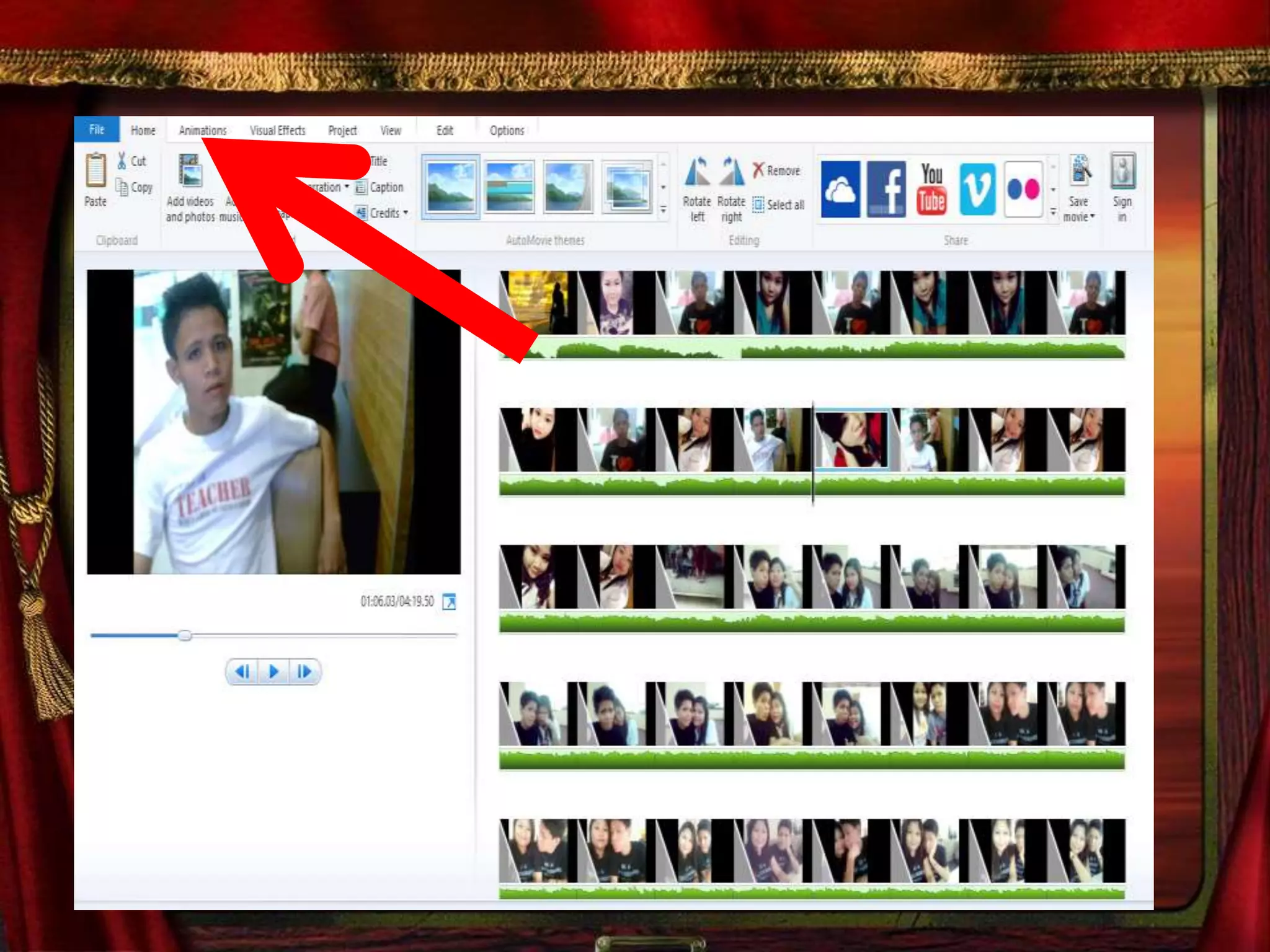Click the Rotate left icon
The image size is (1270, 952).
coord(698,172)
